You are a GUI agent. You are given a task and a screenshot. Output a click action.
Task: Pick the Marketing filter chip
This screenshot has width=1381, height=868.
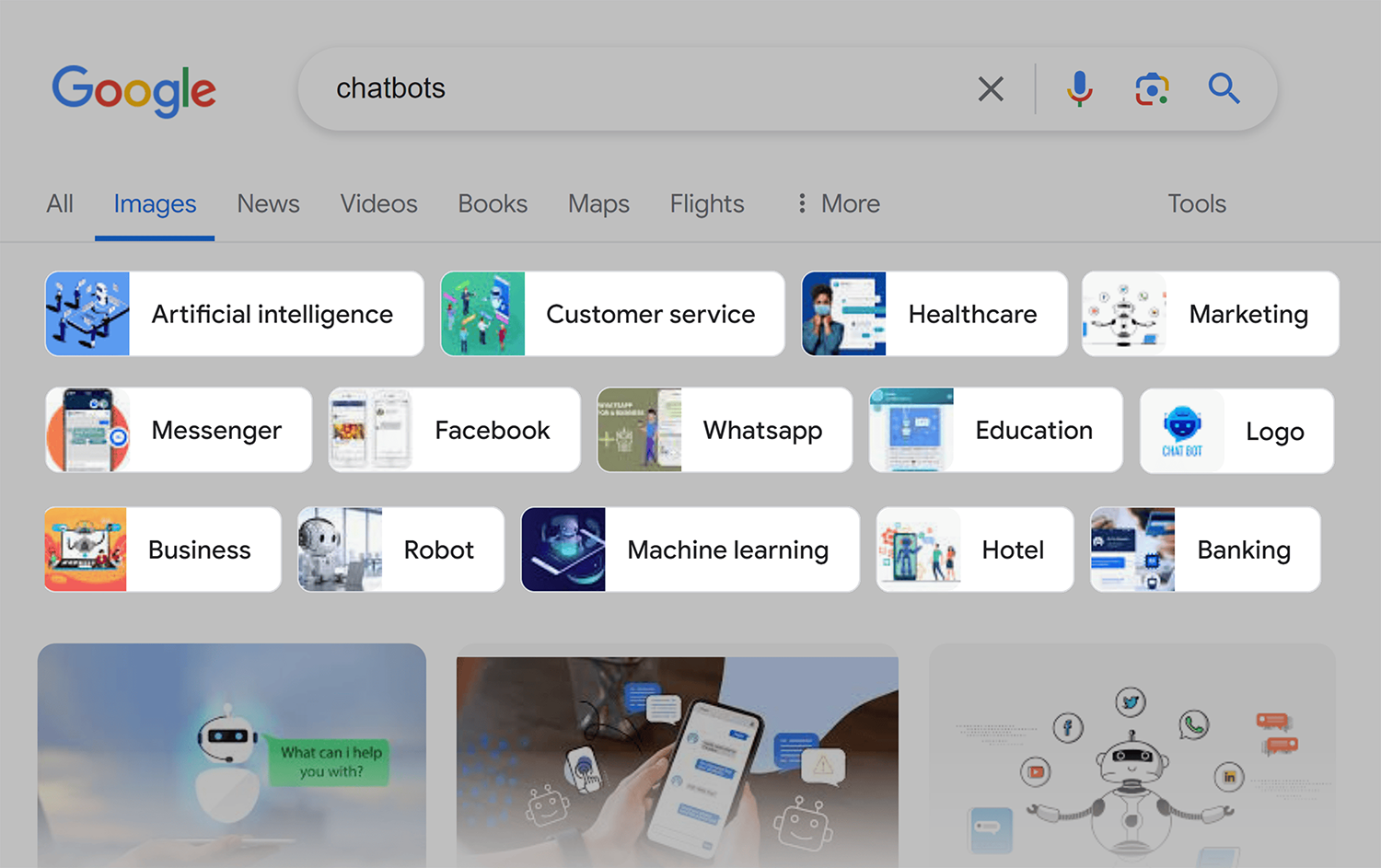coord(1211,314)
